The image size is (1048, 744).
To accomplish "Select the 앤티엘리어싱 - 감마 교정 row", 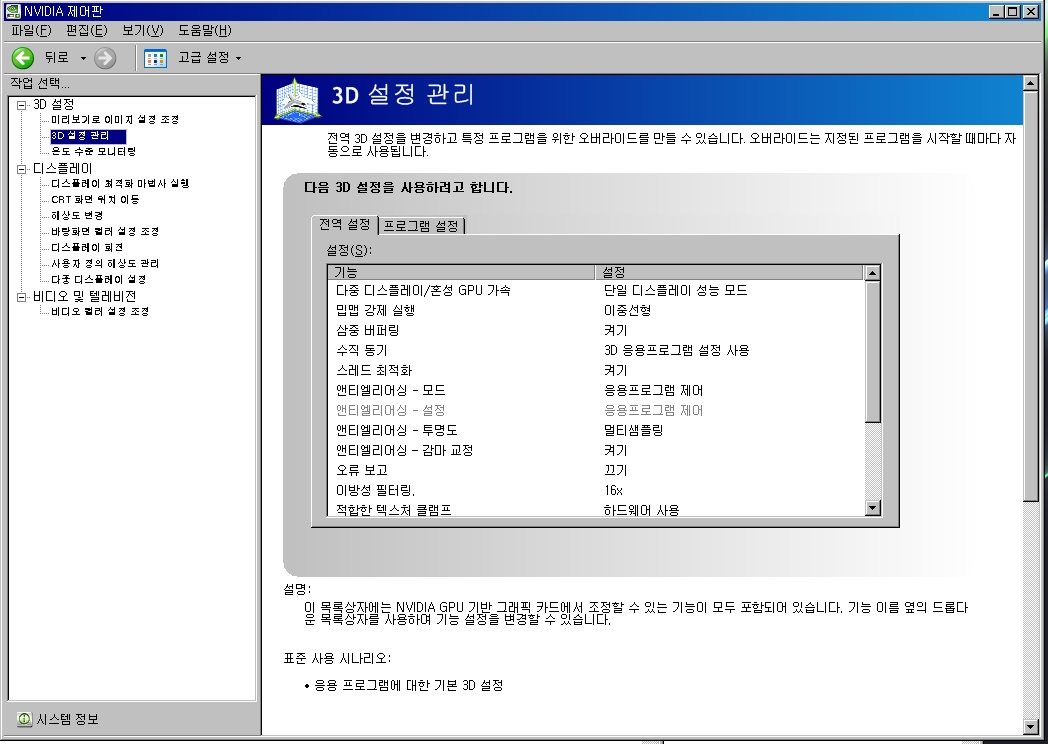I will click(596, 451).
